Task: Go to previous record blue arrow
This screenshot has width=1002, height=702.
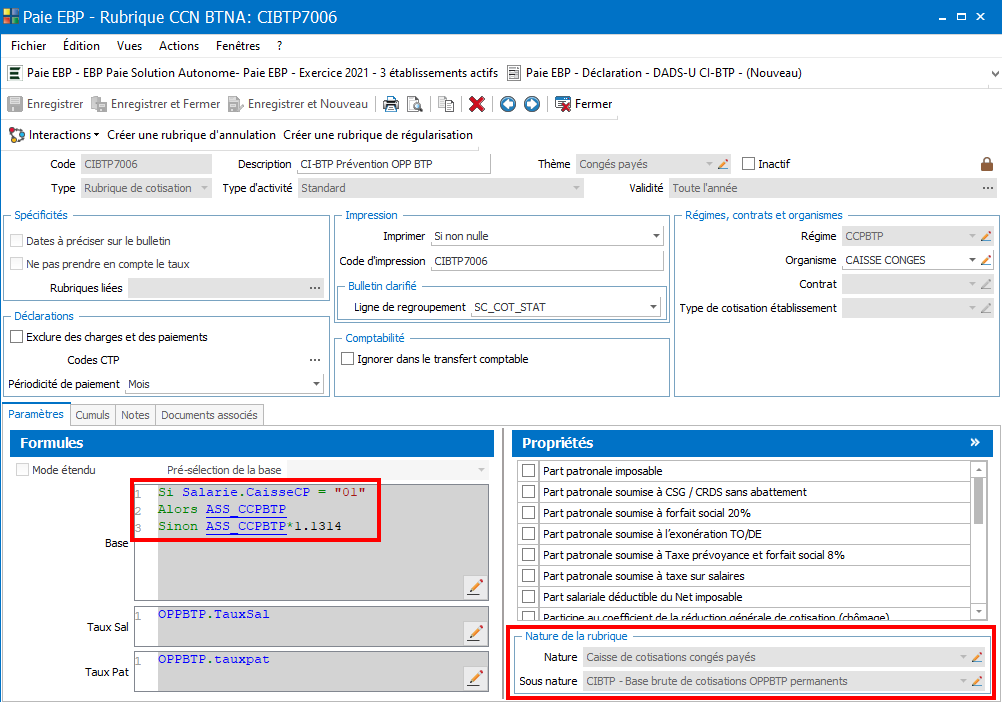Action: [x=508, y=104]
